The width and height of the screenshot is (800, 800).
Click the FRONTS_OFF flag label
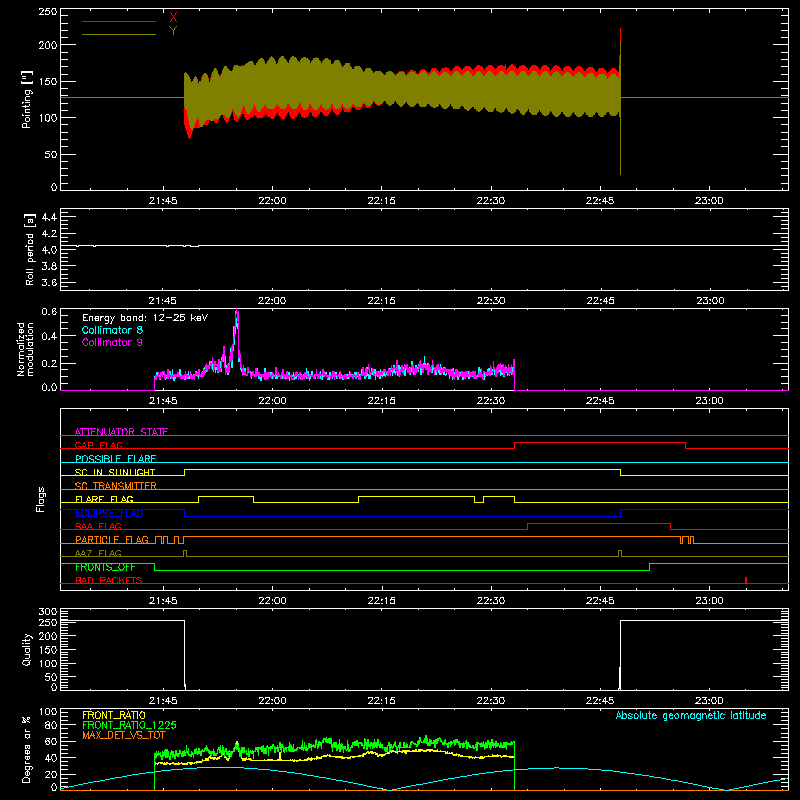105,567
